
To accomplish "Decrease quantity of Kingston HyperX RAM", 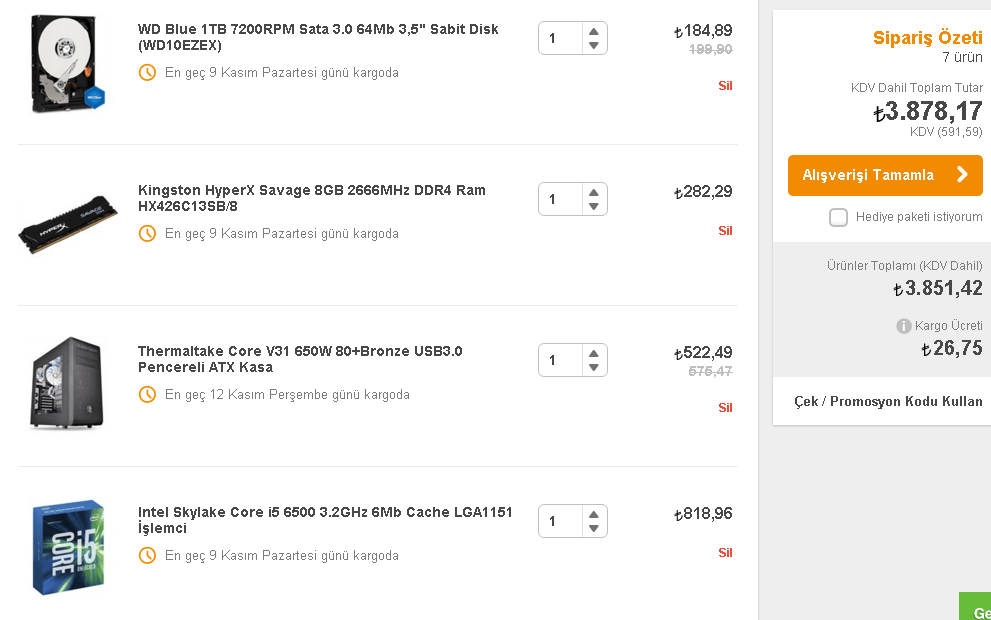I will [x=594, y=207].
